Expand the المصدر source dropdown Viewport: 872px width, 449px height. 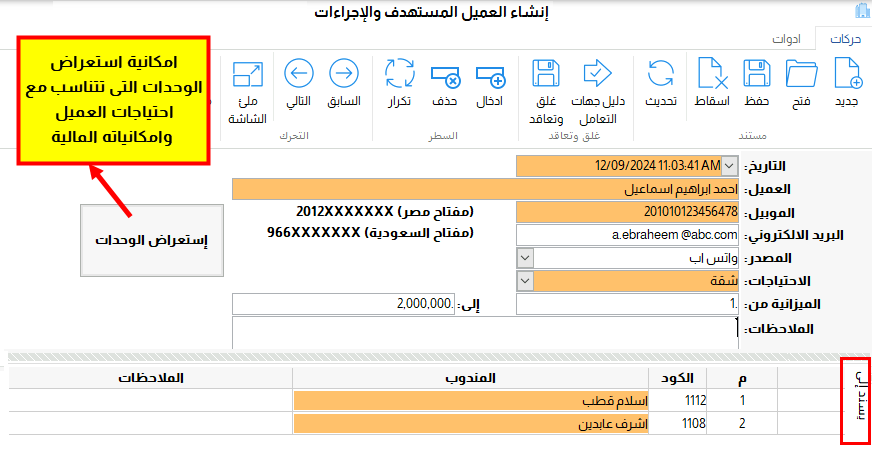pos(525,258)
